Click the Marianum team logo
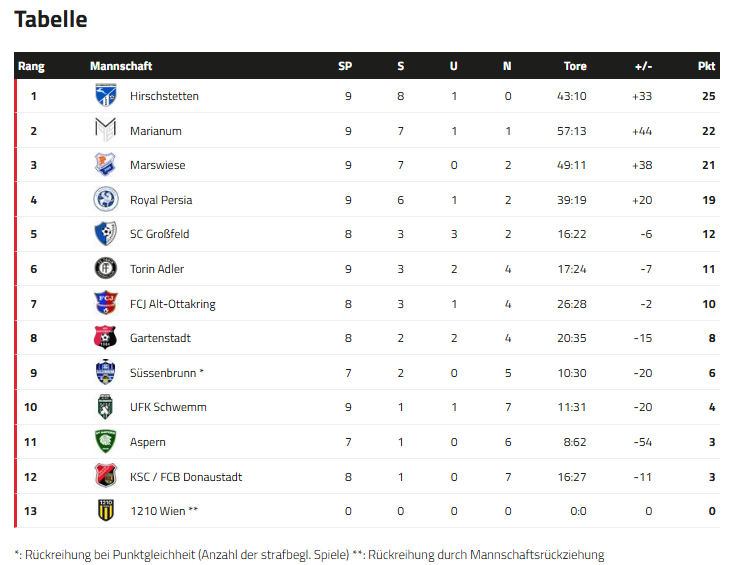 coord(105,130)
